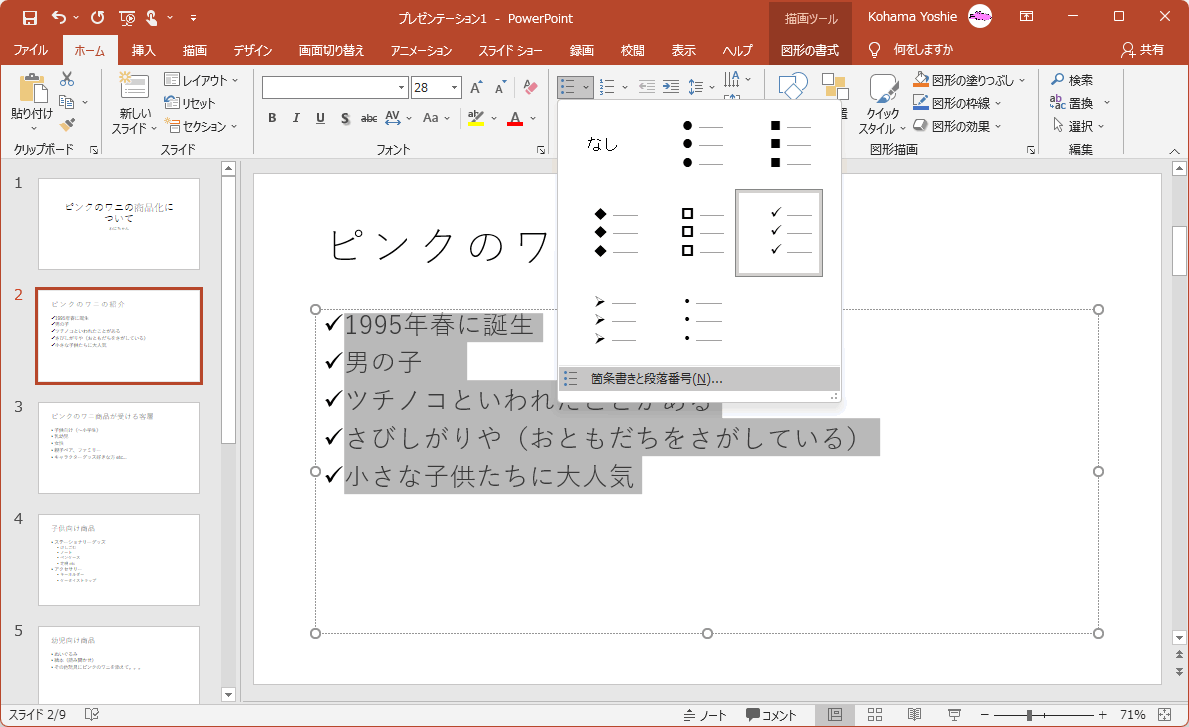Decrease the list indent level
This screenshot has height=727, width=1189.
[x=646, y=87]
